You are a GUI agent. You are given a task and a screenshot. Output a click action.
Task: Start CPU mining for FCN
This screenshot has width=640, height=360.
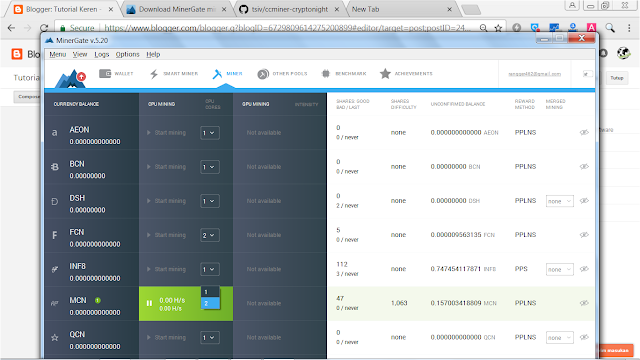click(x=166, y=235)
